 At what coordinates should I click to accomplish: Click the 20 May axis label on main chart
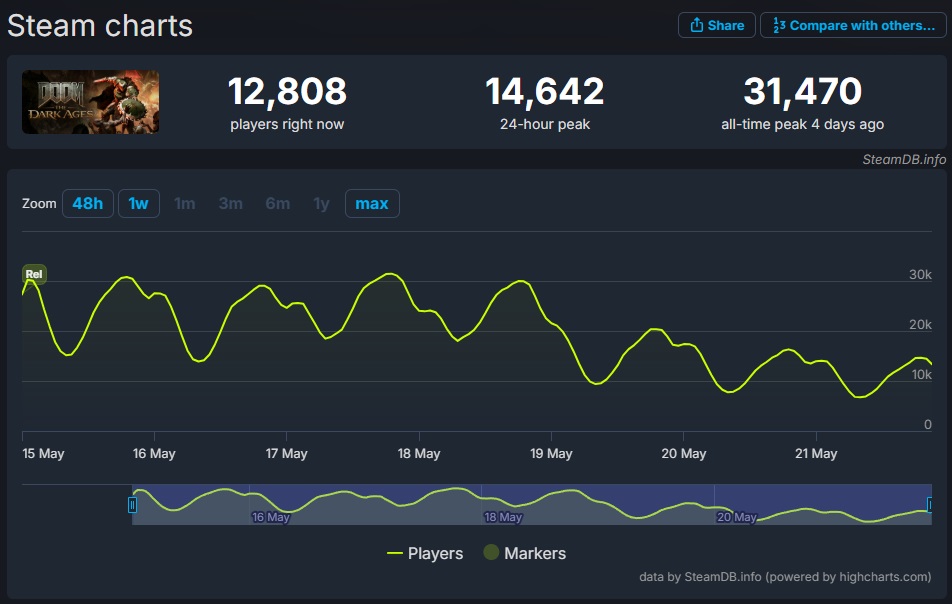[684, 453]
